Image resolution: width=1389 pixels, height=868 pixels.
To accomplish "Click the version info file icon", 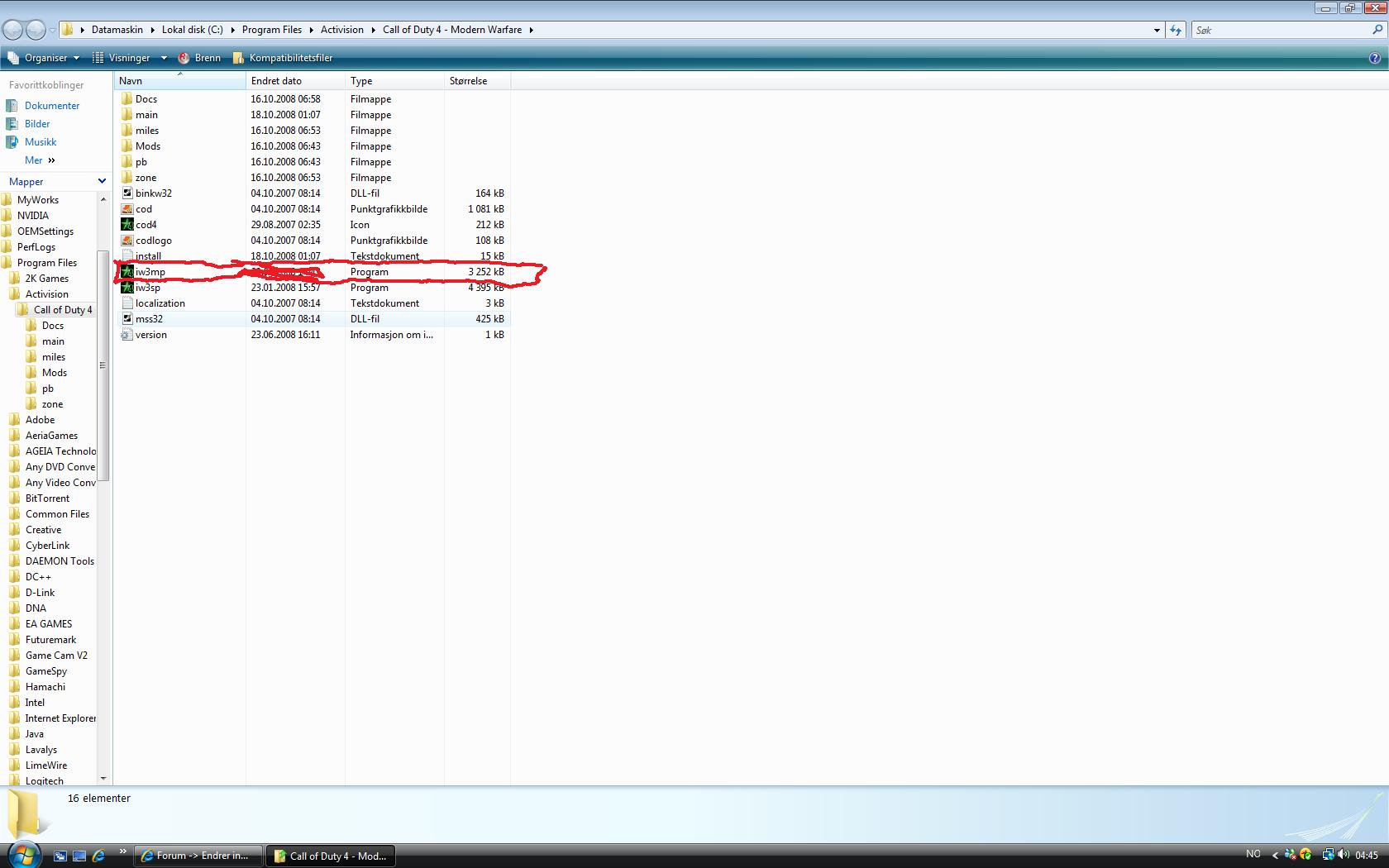I will point(127,335).
